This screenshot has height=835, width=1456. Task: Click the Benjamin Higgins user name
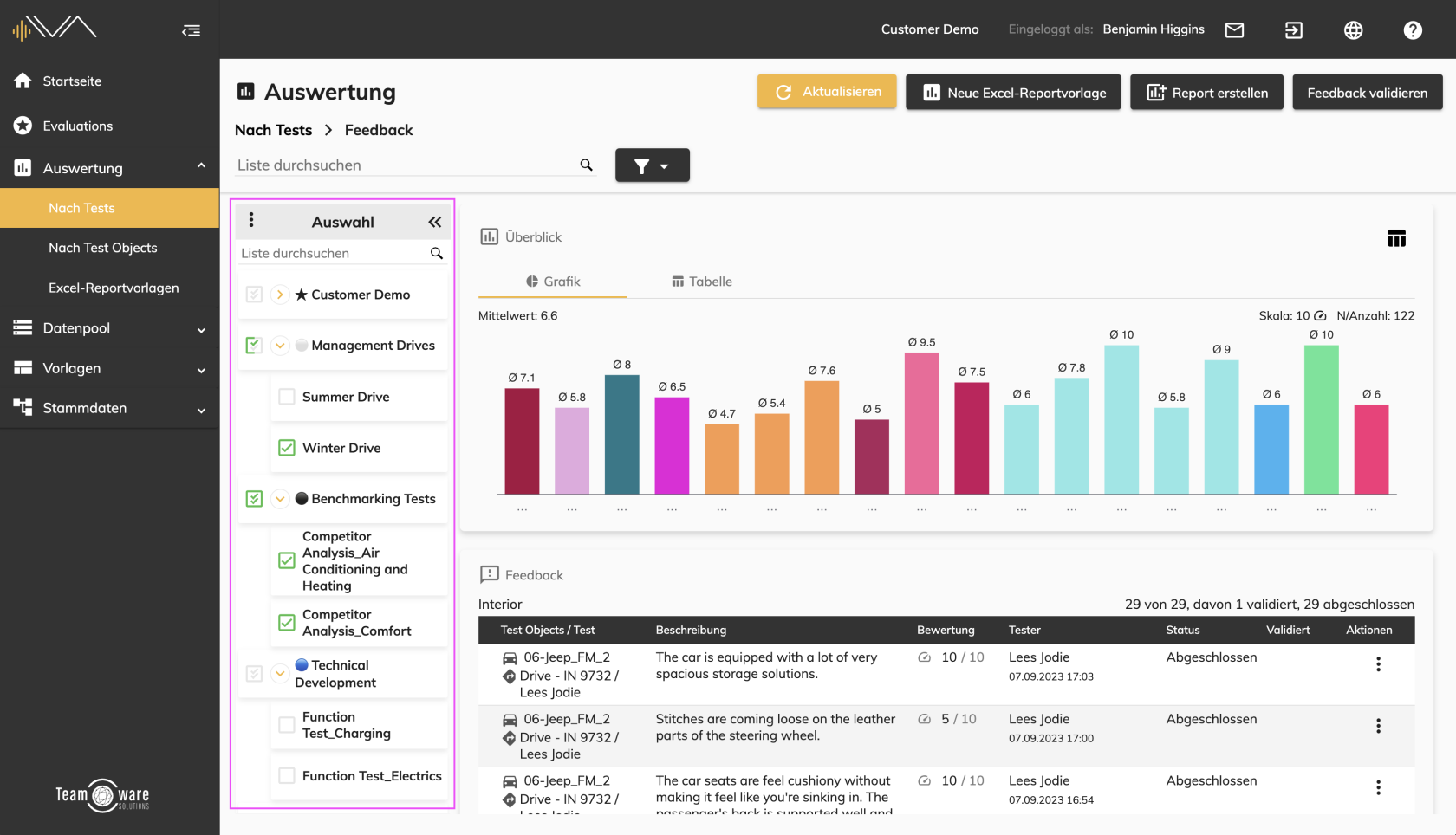(x=1154, y=29)
